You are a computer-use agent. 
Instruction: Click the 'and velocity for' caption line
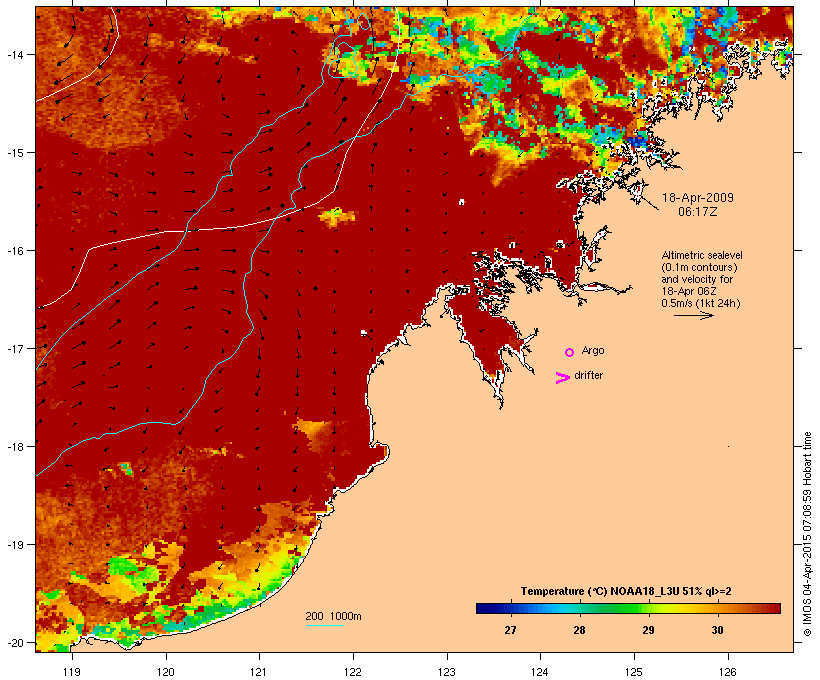point(697,279)
